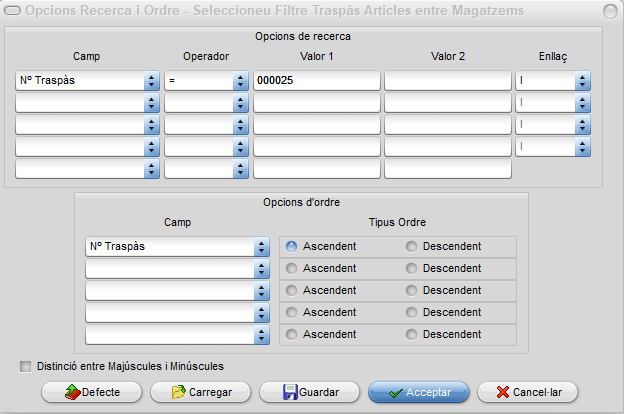Click the Tipus Ordre column label

pos(397,222)
